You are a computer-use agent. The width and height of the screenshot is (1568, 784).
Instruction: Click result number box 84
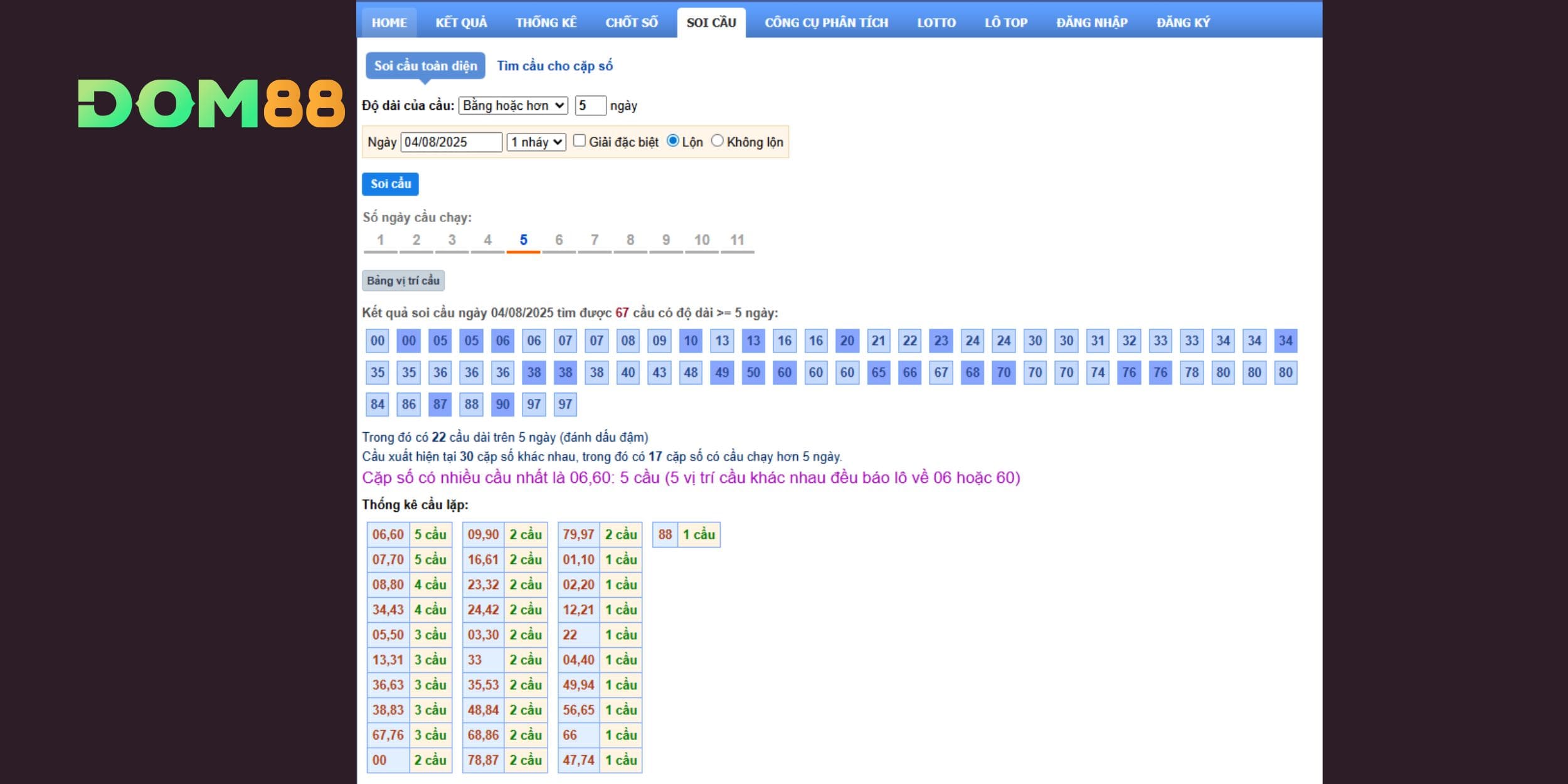click(378, 405)
